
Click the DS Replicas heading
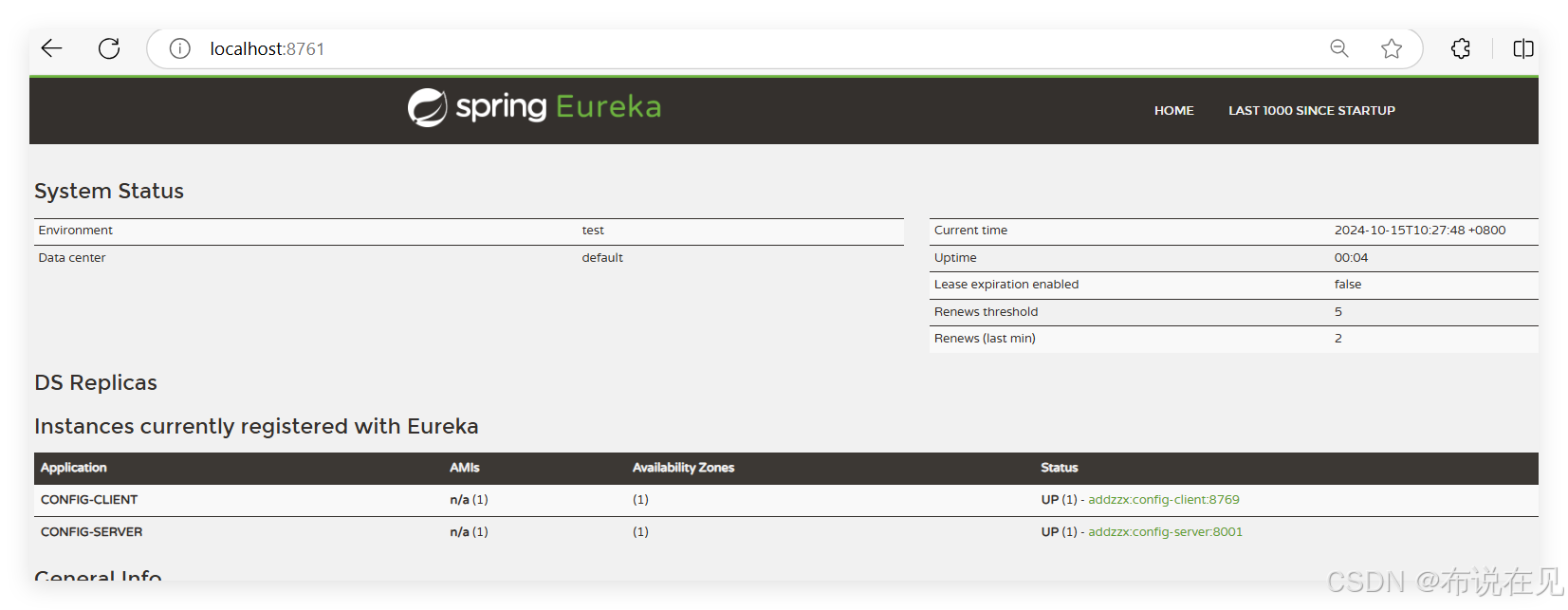pyautogui.click(x=96, y=383)
